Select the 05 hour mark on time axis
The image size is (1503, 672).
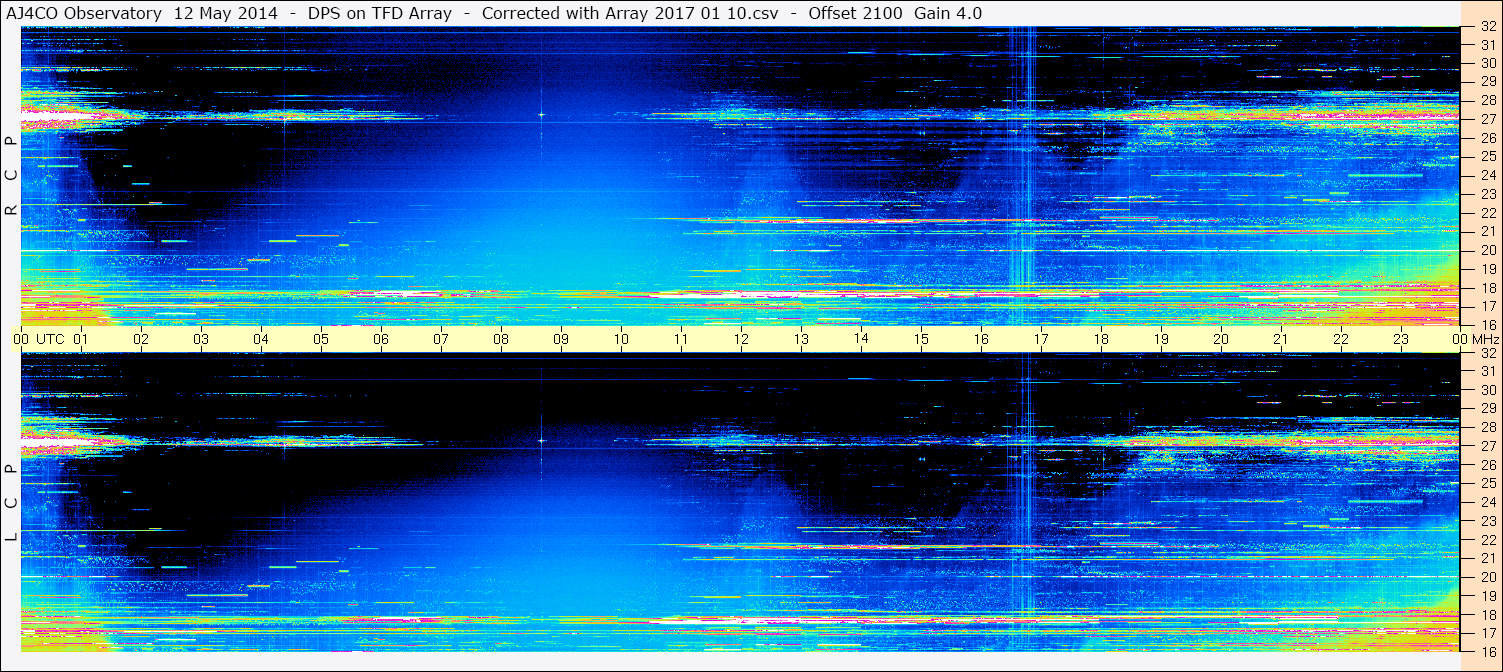(321, 339)
